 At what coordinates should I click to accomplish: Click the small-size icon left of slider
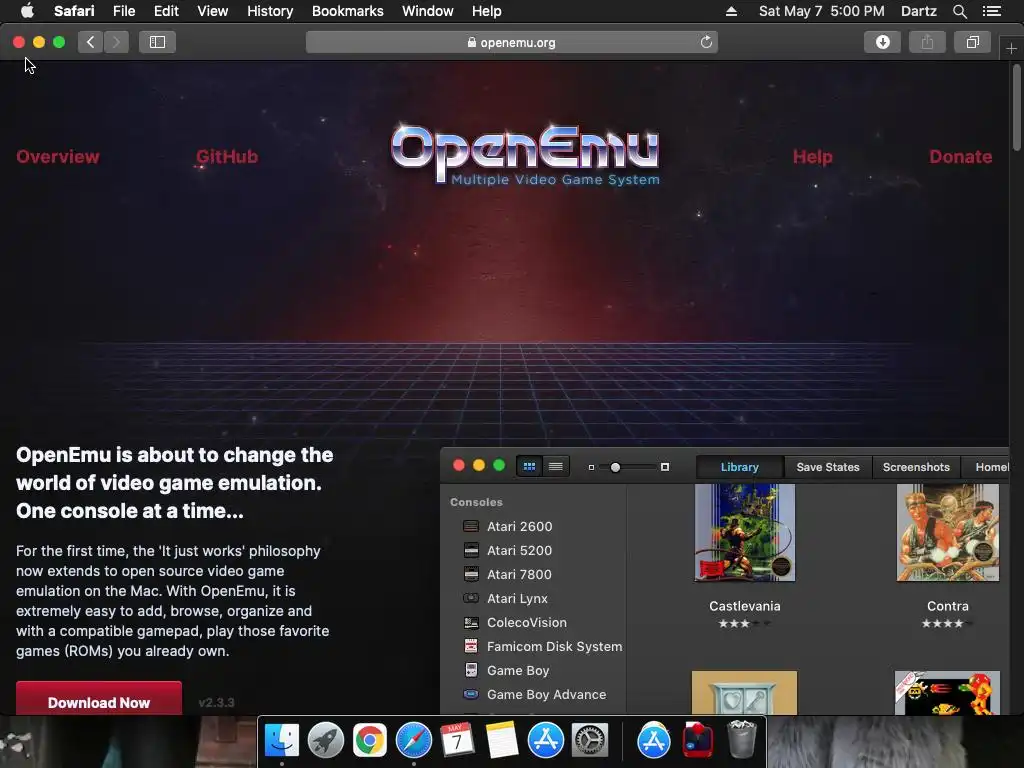(x=591, y=468)
